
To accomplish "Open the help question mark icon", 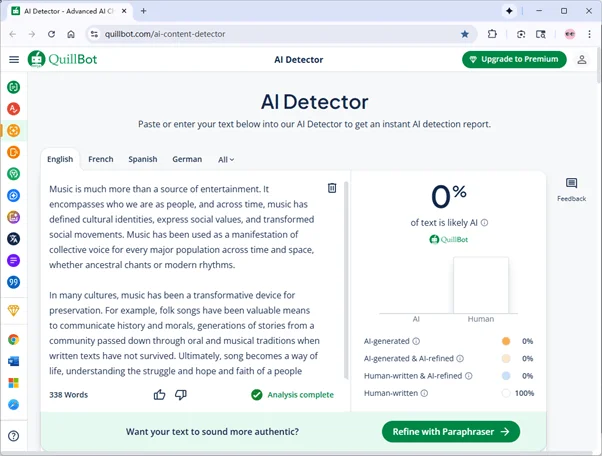I will [x=14, y=436].
